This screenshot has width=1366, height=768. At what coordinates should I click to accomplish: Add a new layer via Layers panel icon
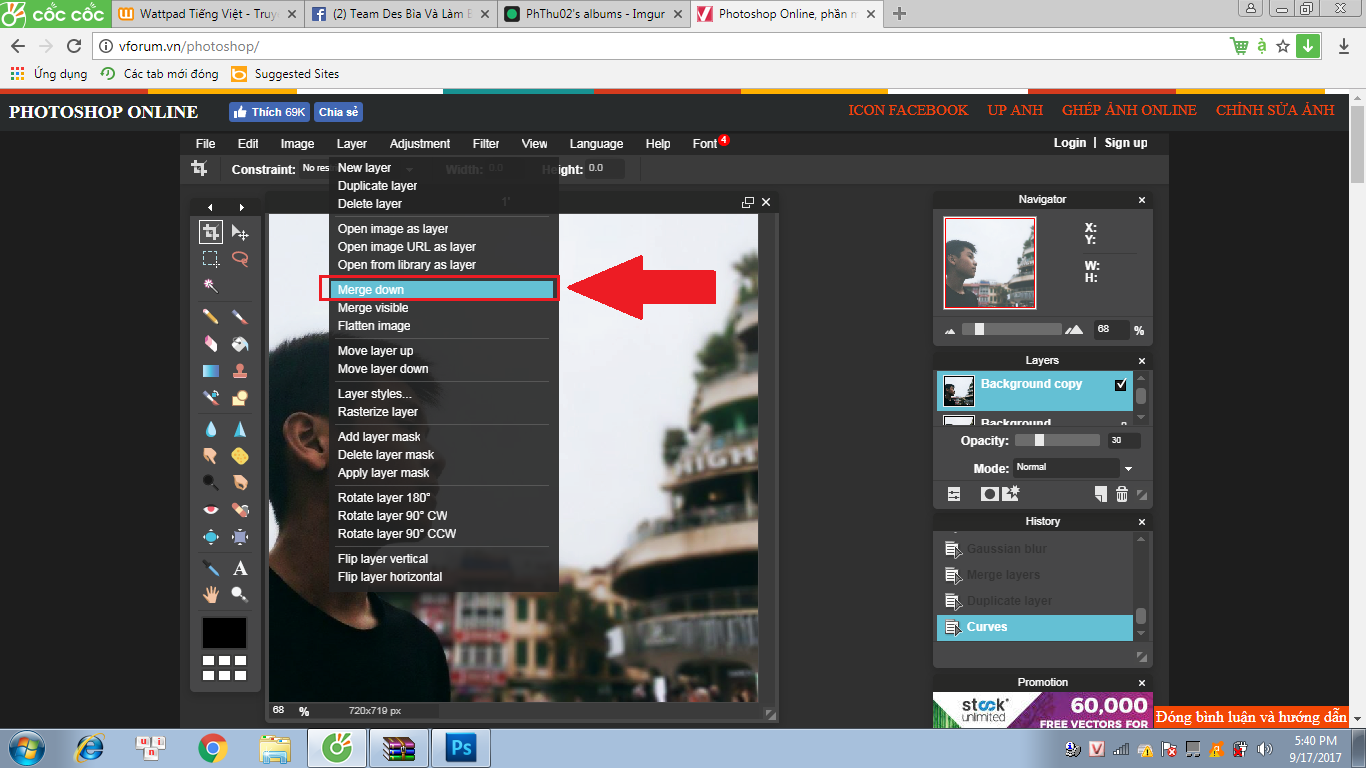click(1100, 494)
